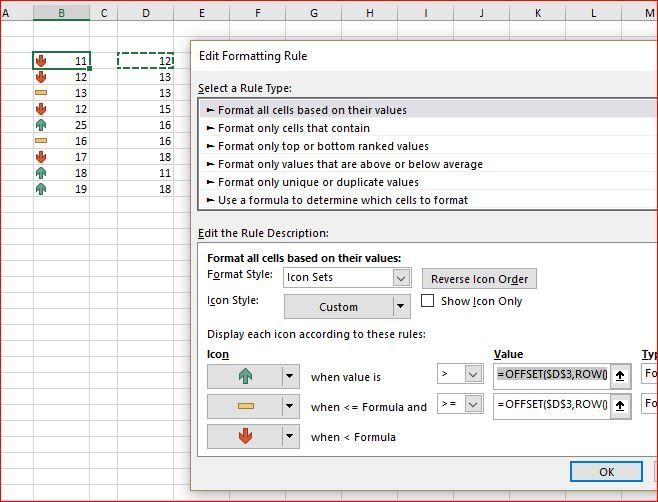Select column K header

click(538, 13)
